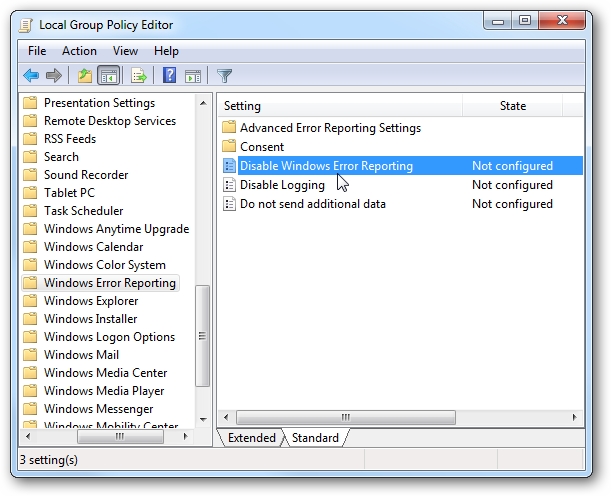
Task: Click settings pane scroll right arrow
Action: 575,417
